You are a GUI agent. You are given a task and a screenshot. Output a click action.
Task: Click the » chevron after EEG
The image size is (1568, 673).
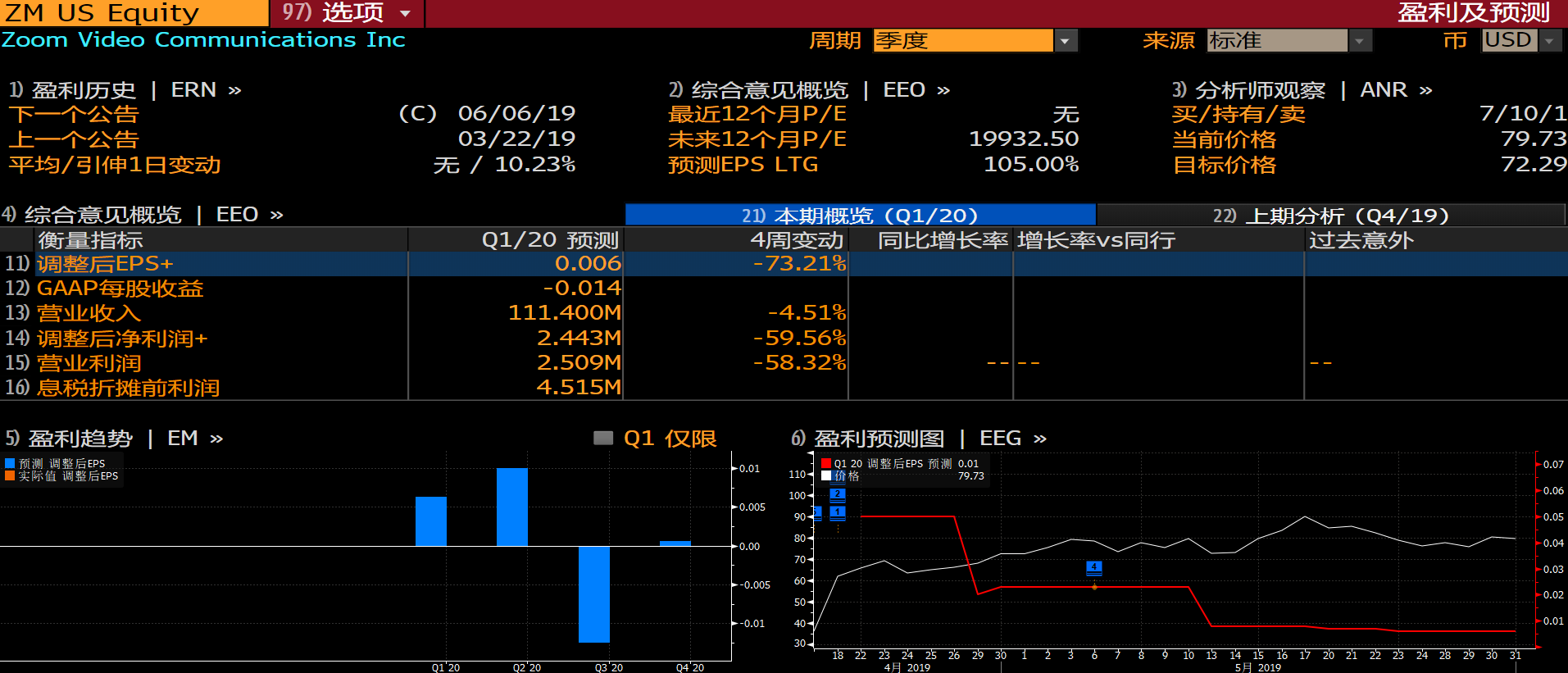tap(1040, 439)
